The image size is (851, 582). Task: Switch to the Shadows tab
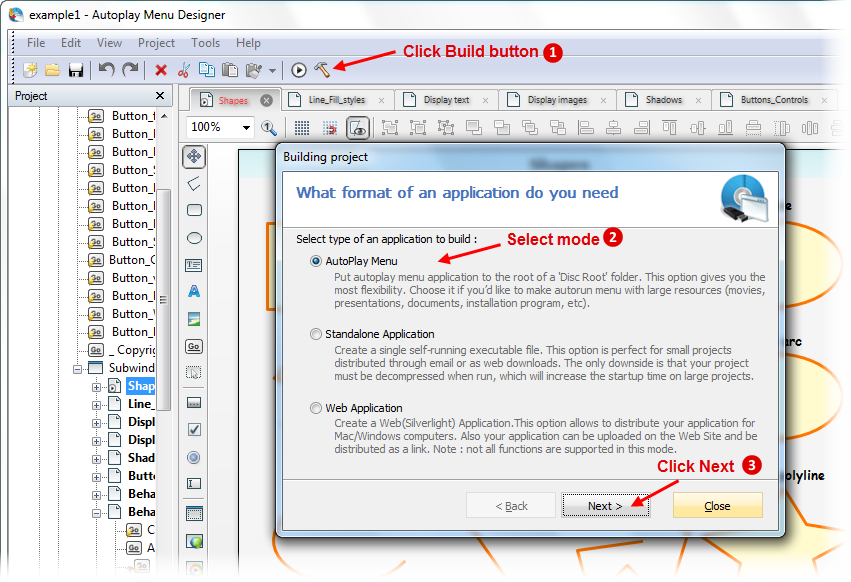663,100
